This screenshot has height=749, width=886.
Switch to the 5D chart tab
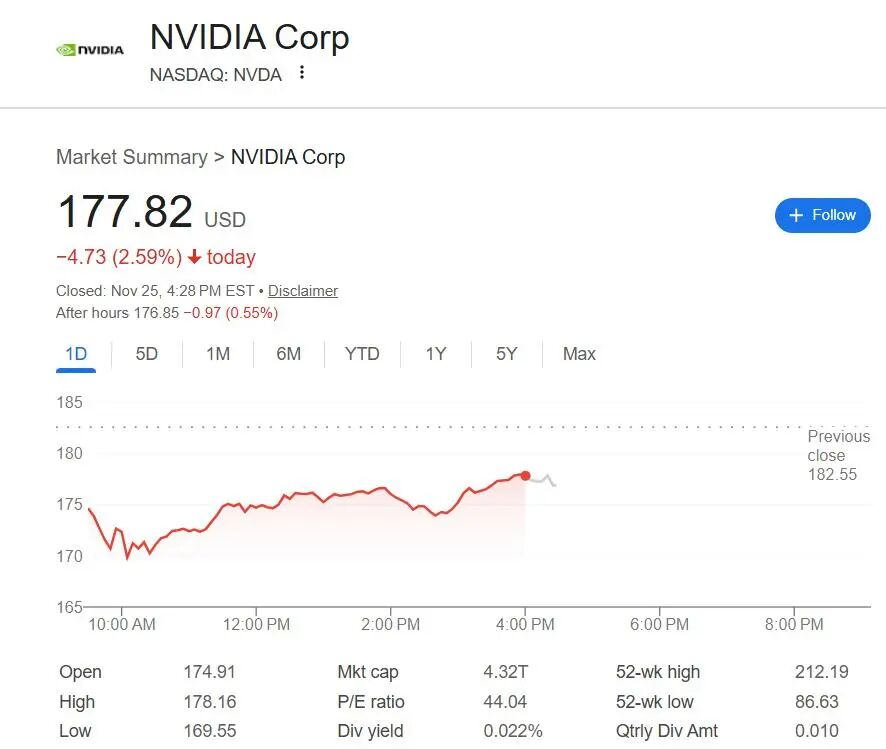click(146, 354)
